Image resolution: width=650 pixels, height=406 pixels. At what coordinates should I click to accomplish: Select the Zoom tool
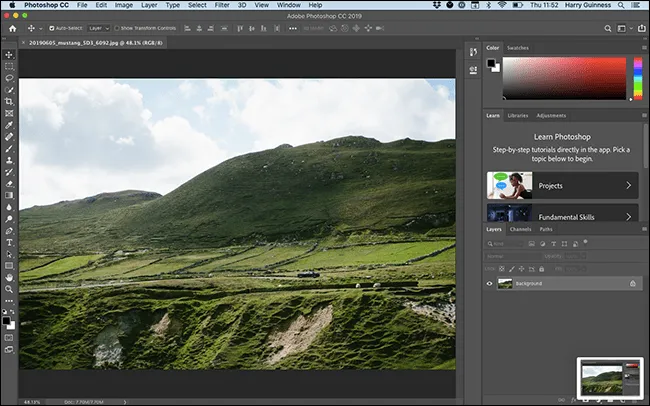(x=9, y=289)
